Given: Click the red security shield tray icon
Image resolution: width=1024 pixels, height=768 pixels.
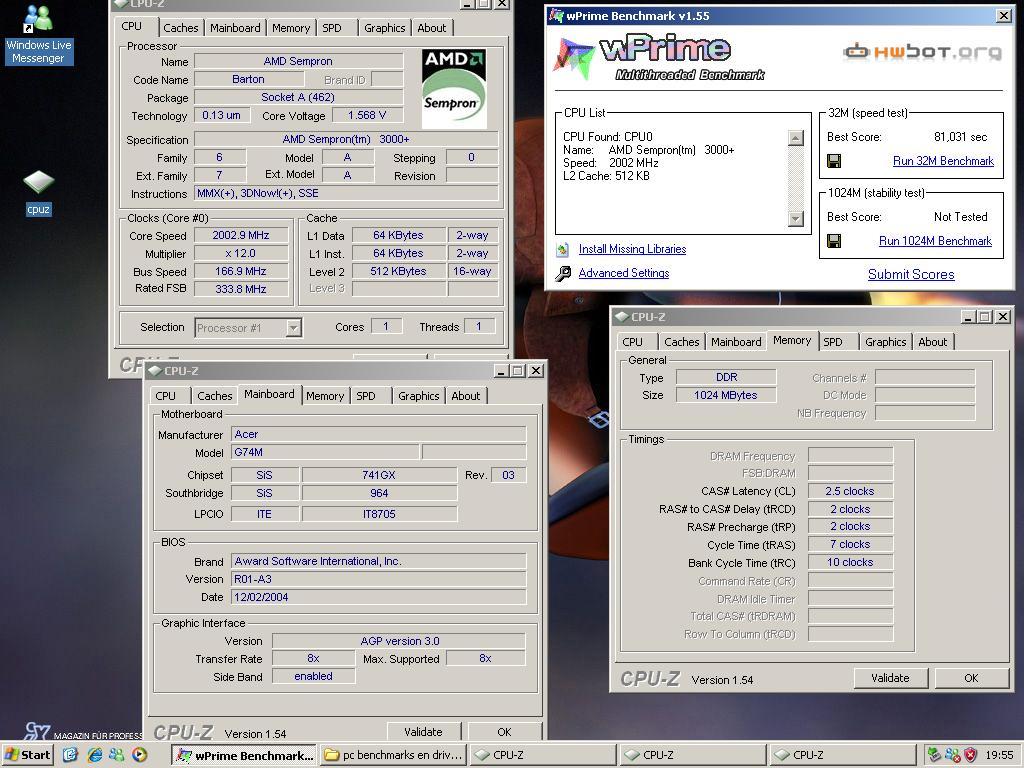Looking at the screenshot, I should (x=970, y=755).
